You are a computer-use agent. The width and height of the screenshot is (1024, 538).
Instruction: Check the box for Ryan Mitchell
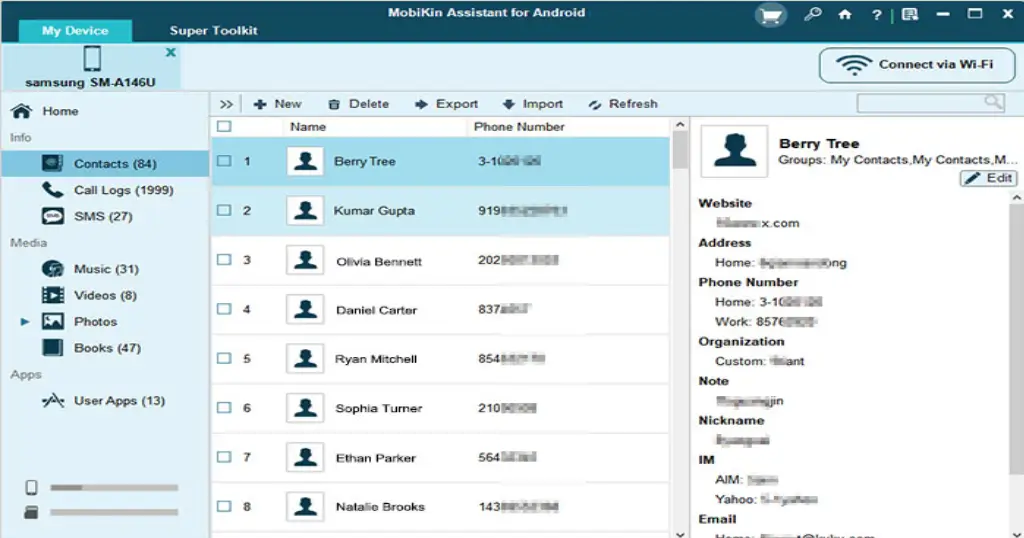224,358
